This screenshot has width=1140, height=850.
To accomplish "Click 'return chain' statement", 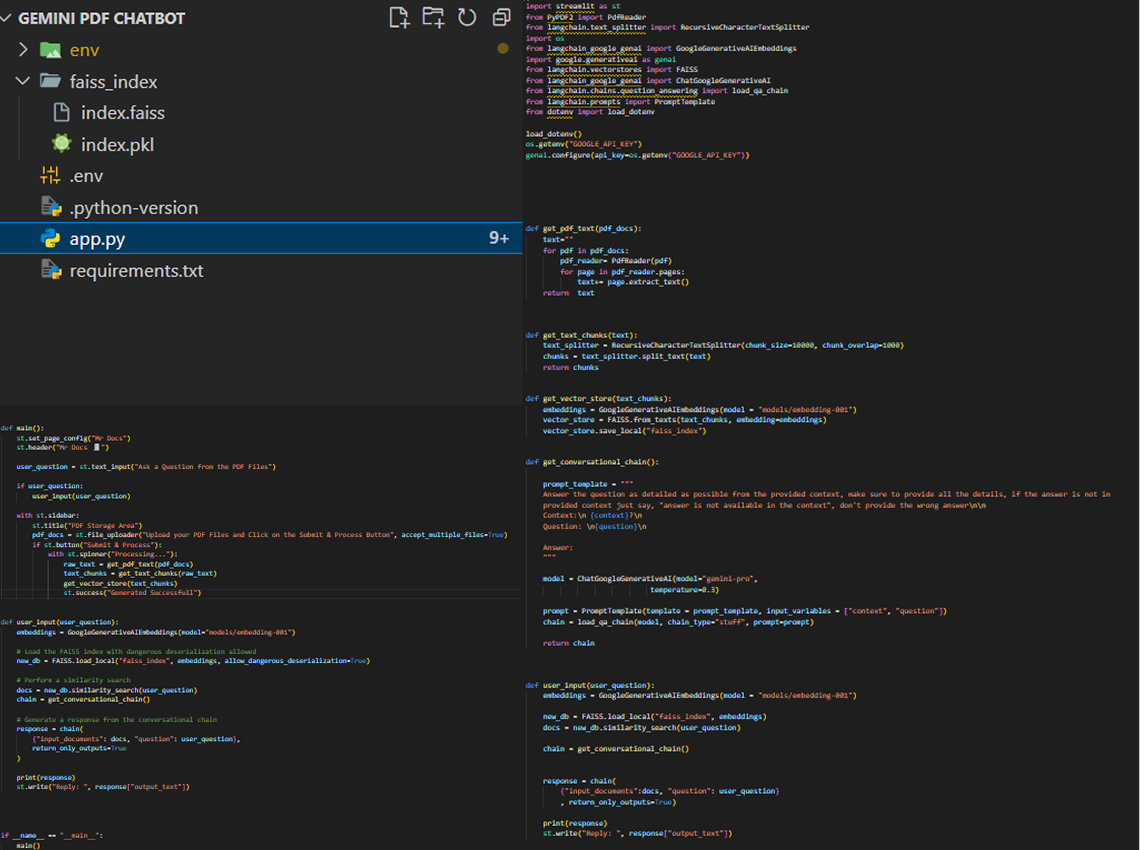I will (x=569, y=643).
